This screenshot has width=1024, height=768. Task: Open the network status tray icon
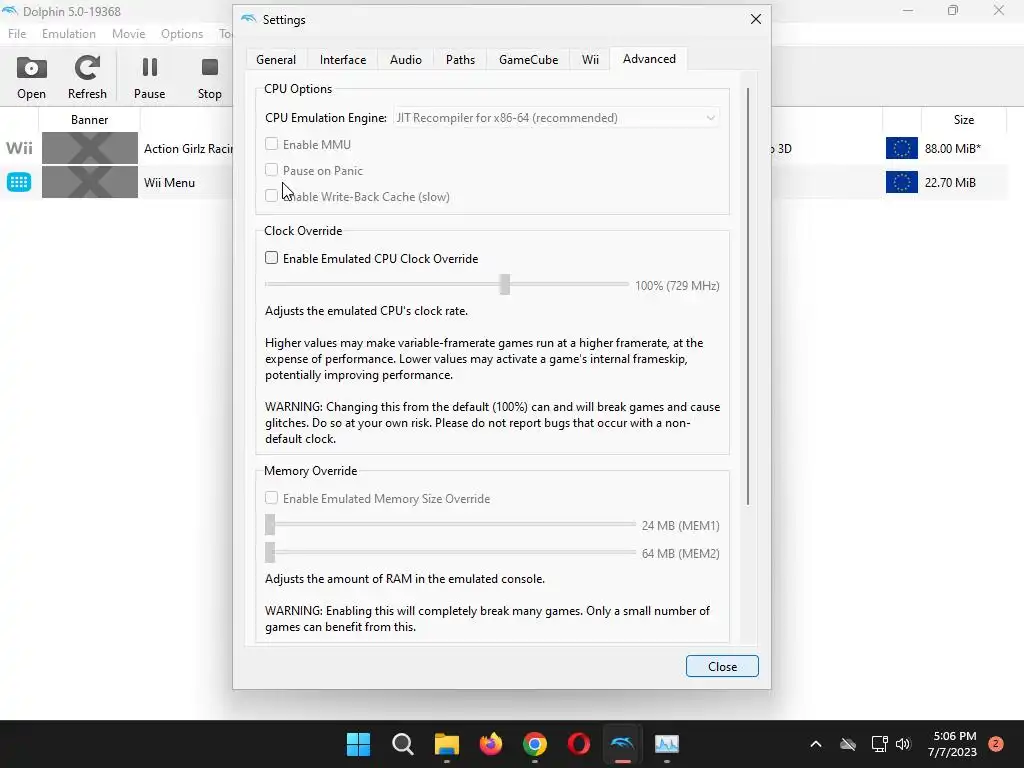(879, 744)
